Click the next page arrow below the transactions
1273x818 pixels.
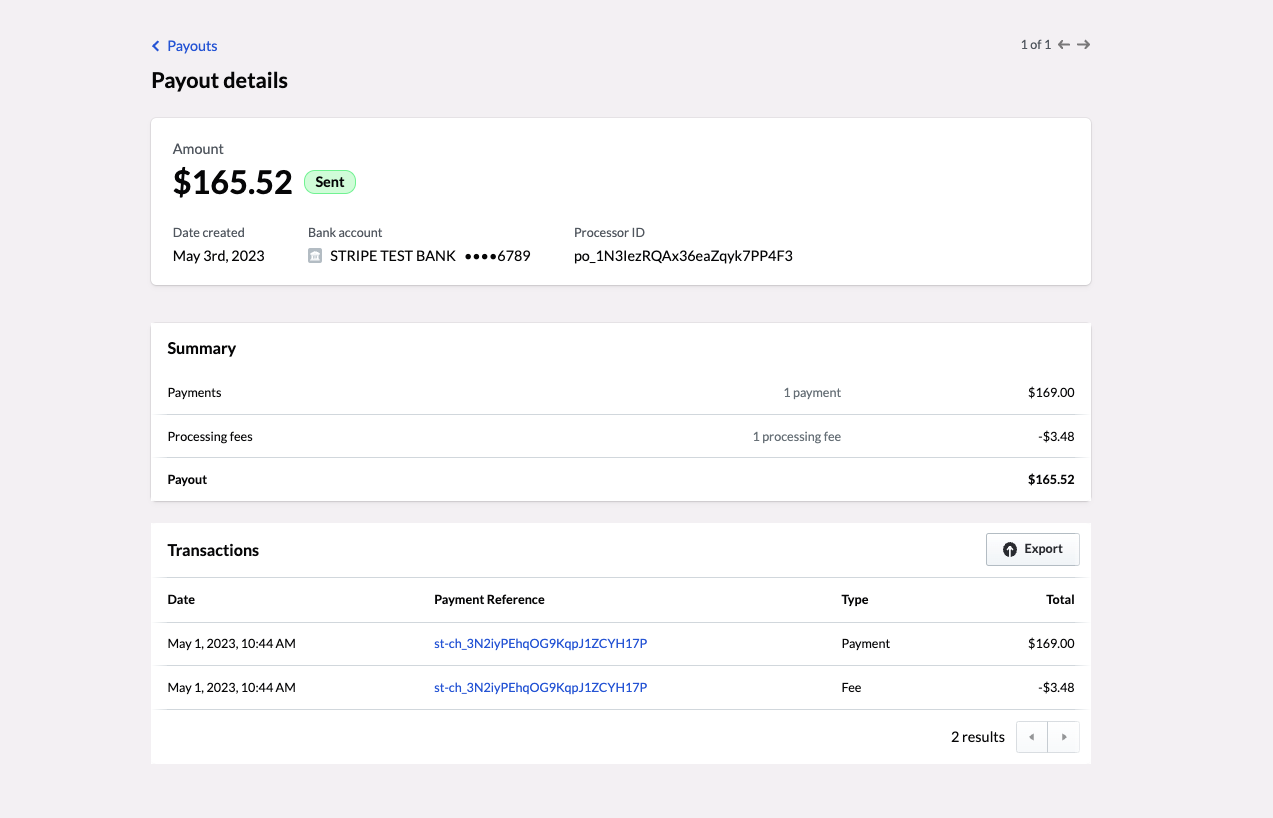point(1063,736)
